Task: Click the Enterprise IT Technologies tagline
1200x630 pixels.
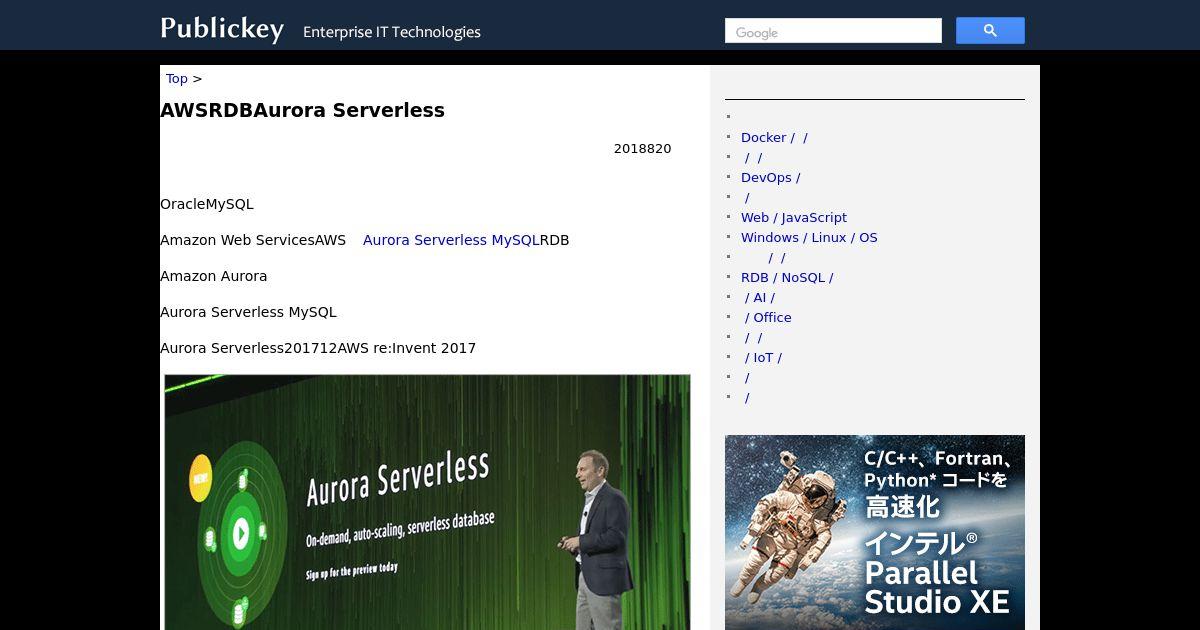Action: tap(392, 32)
